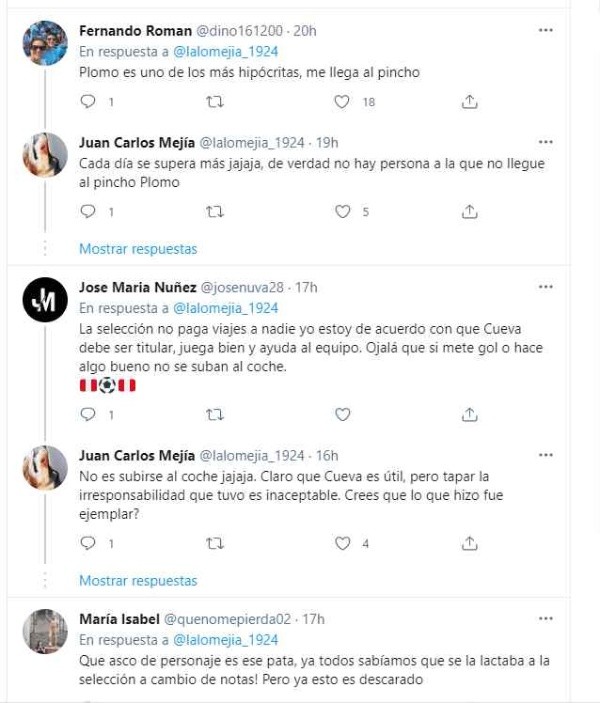View Fernando Roman's profile picture

coord(45,44)
